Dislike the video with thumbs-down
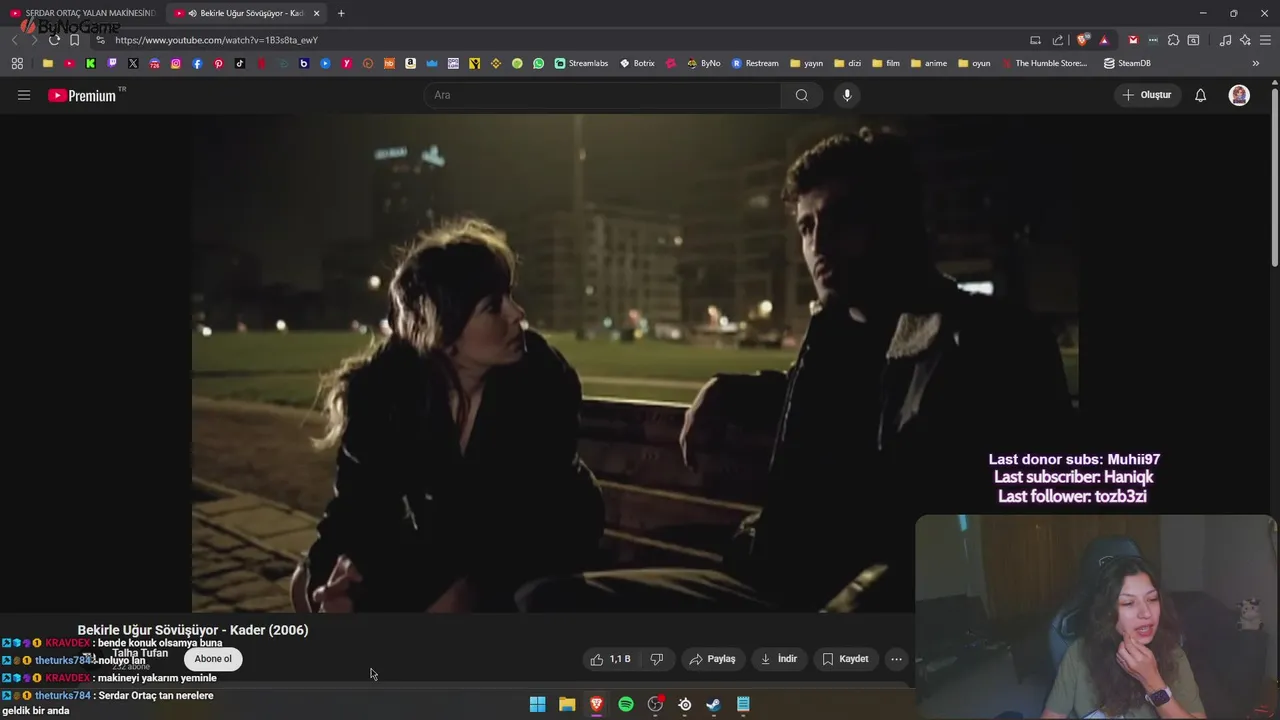 [x=657, y=659]
